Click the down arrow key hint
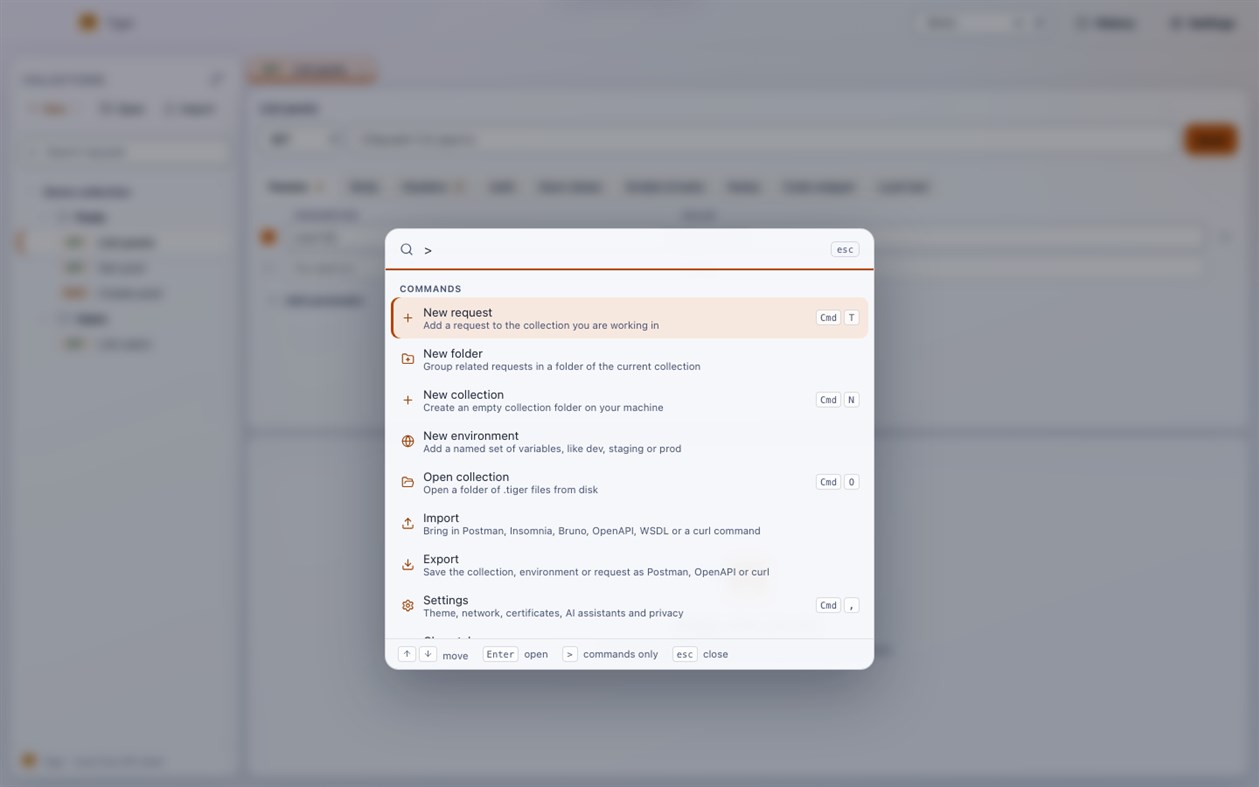Image resolution: width=1259 pixels, height=787 pixels. coord(427,654)
